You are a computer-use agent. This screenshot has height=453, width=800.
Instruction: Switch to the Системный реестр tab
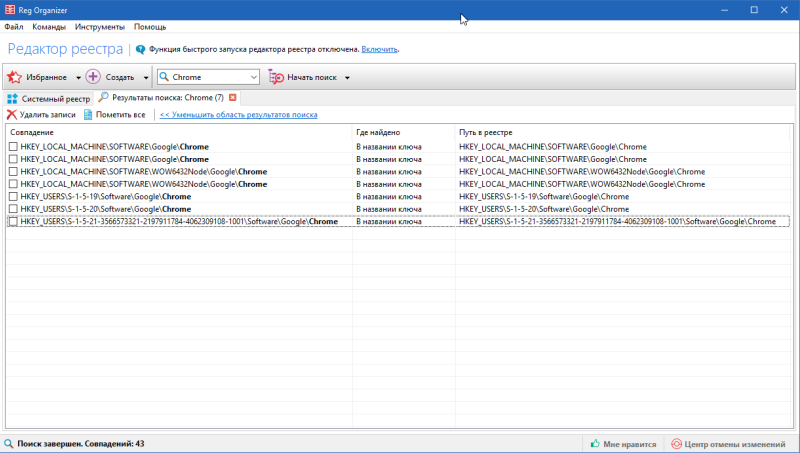48,98
